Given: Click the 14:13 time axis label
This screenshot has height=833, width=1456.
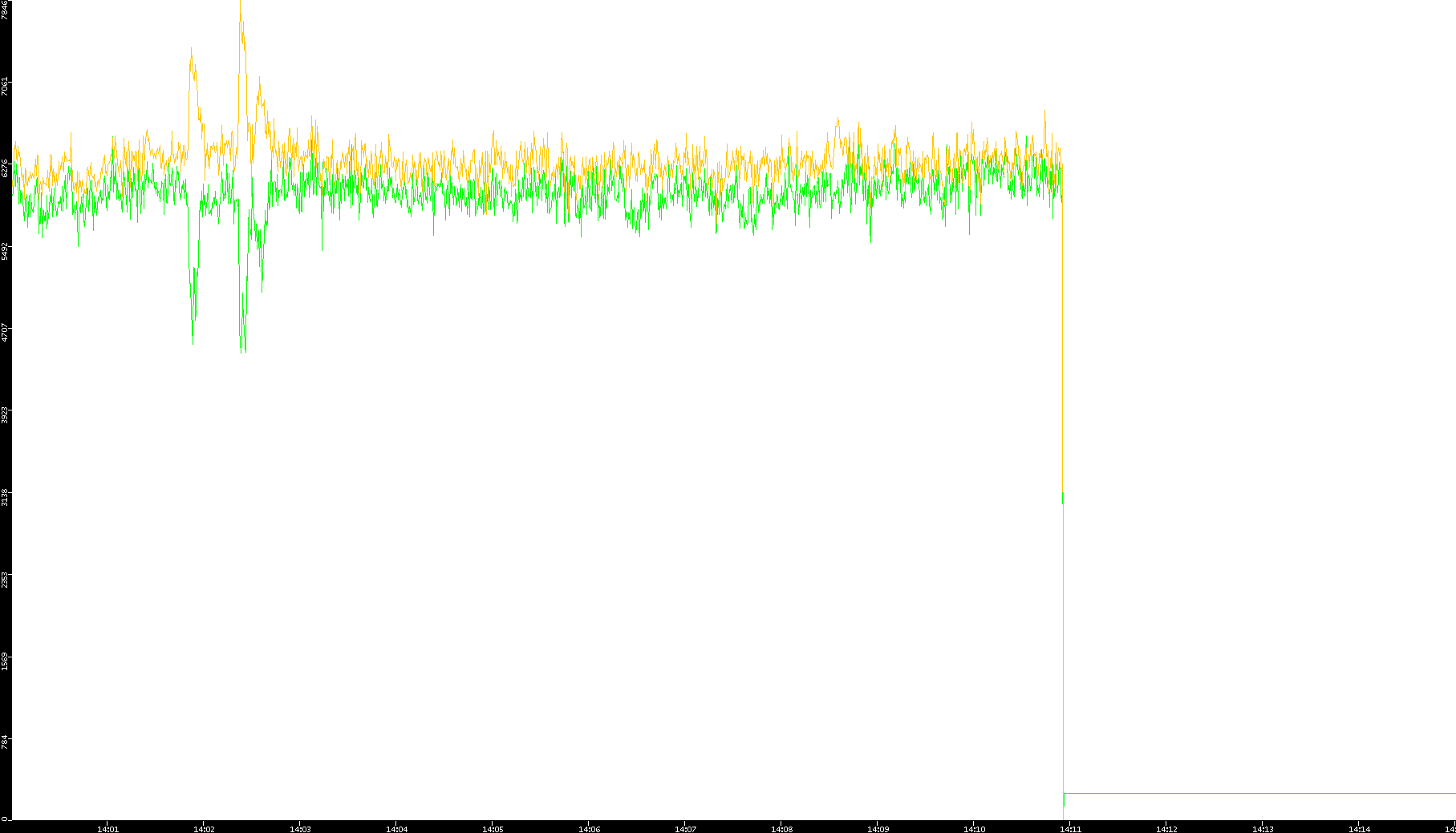Looking at the screenshot, I should tap(1263, 829).
